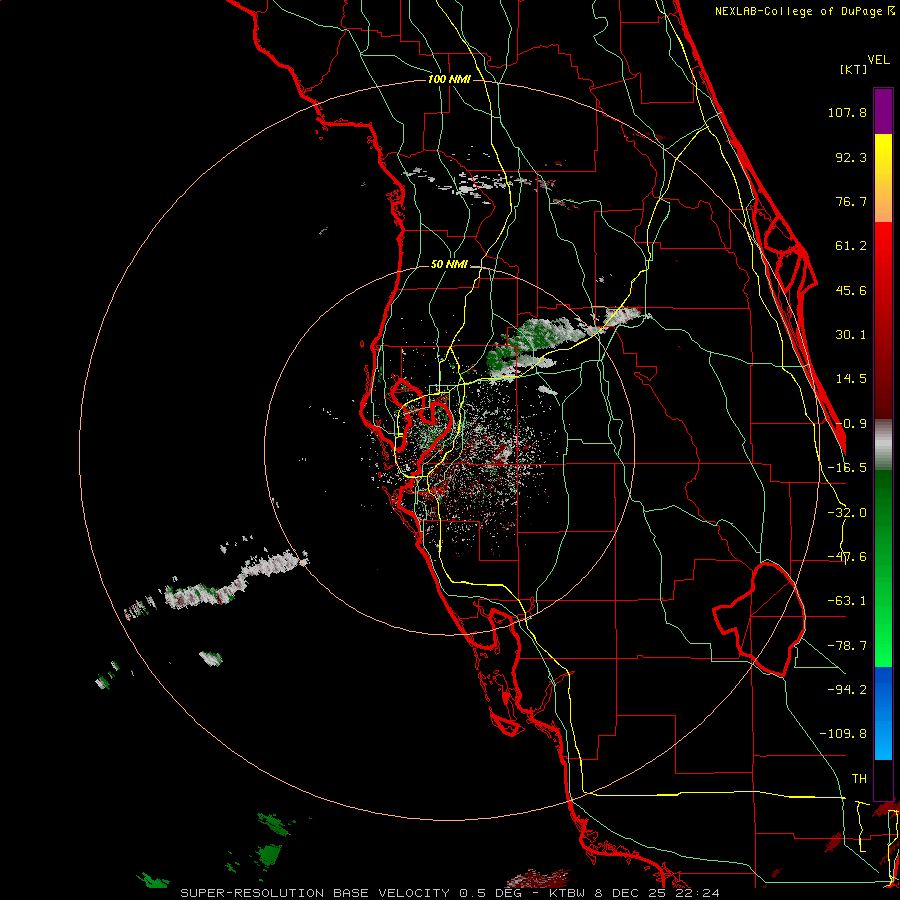Select the -109.8 scale value
900x900 pixels.
(x=843, y=734)
